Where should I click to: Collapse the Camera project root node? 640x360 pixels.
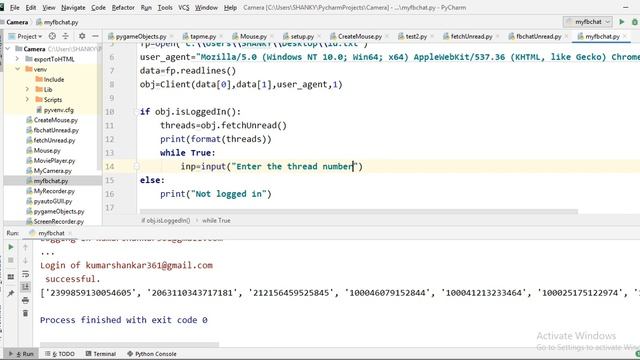tap(8, 49)
